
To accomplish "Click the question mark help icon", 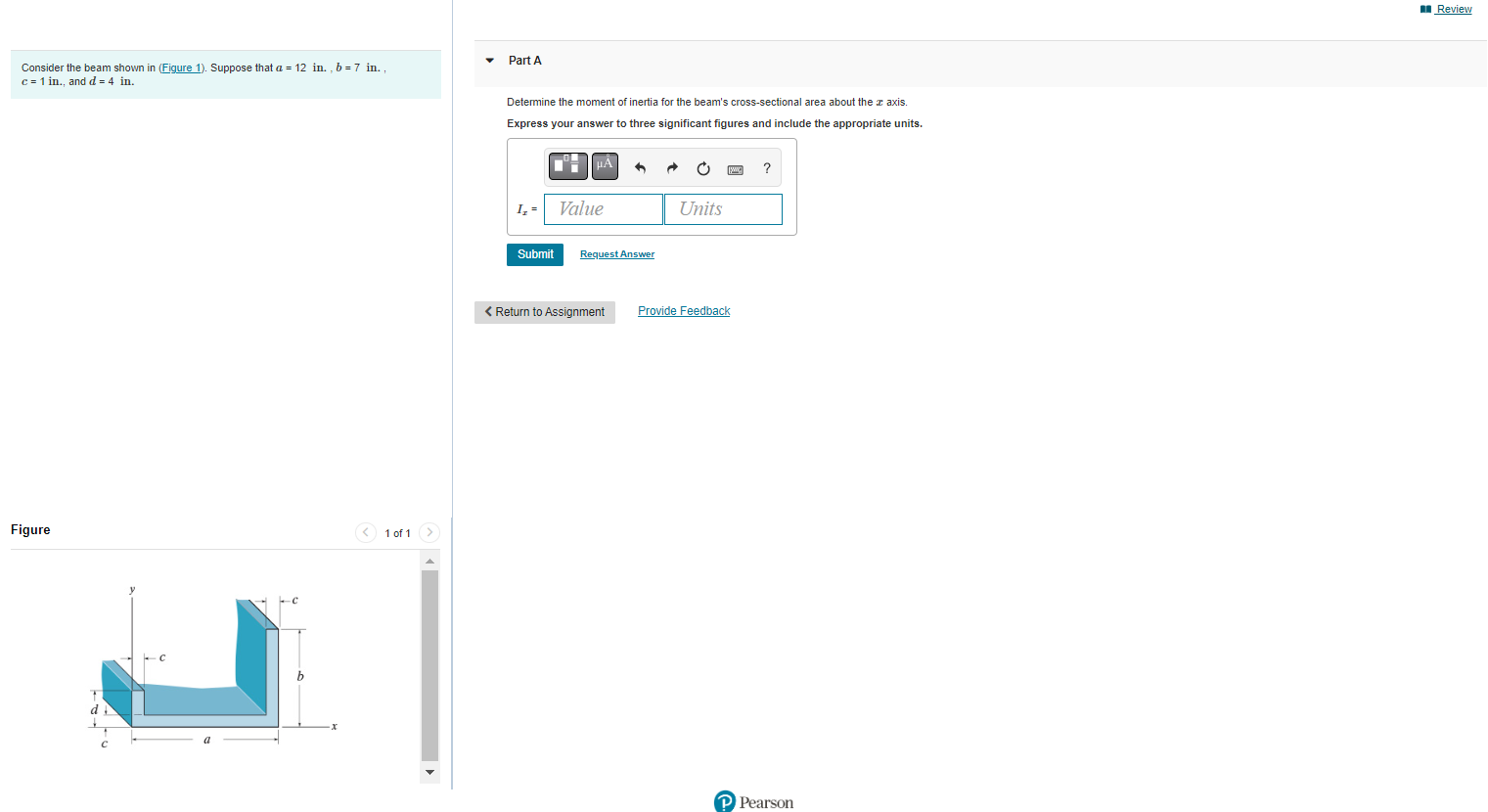I will tap(766, 167).
